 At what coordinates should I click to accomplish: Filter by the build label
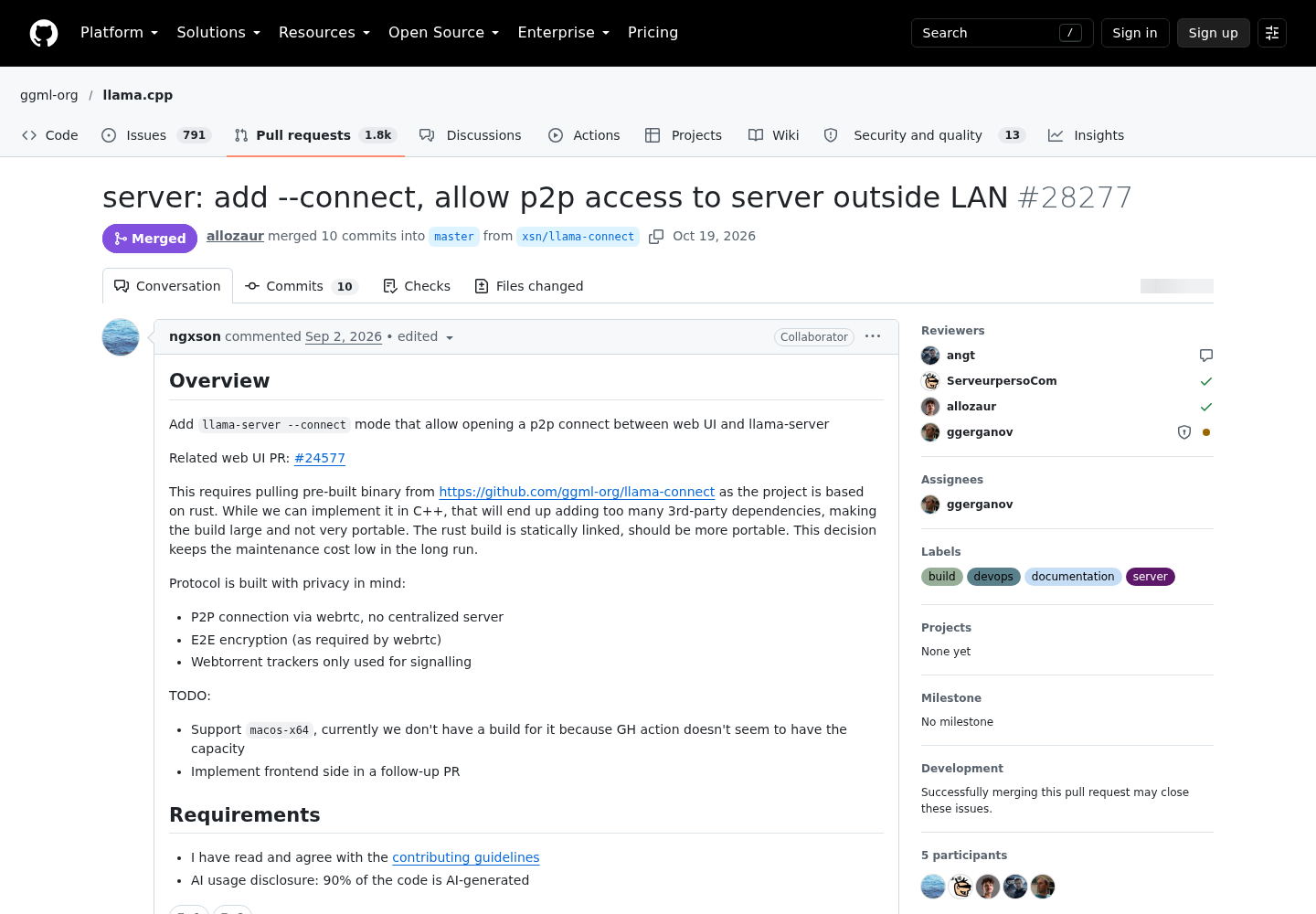tap(942, 577)
